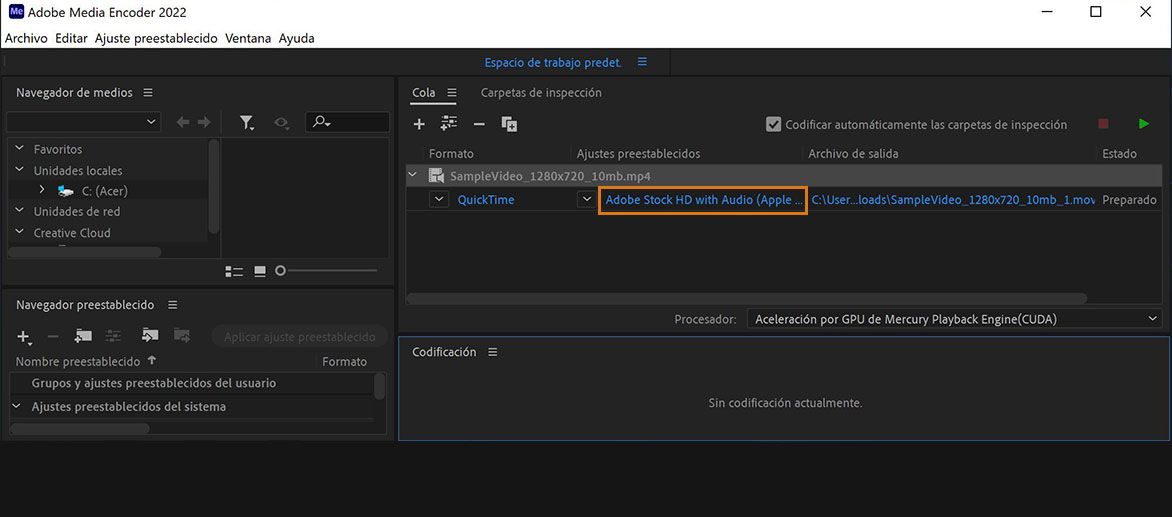
Task: Open the Ajuste preestablecido menu
Action: [156, 38]
